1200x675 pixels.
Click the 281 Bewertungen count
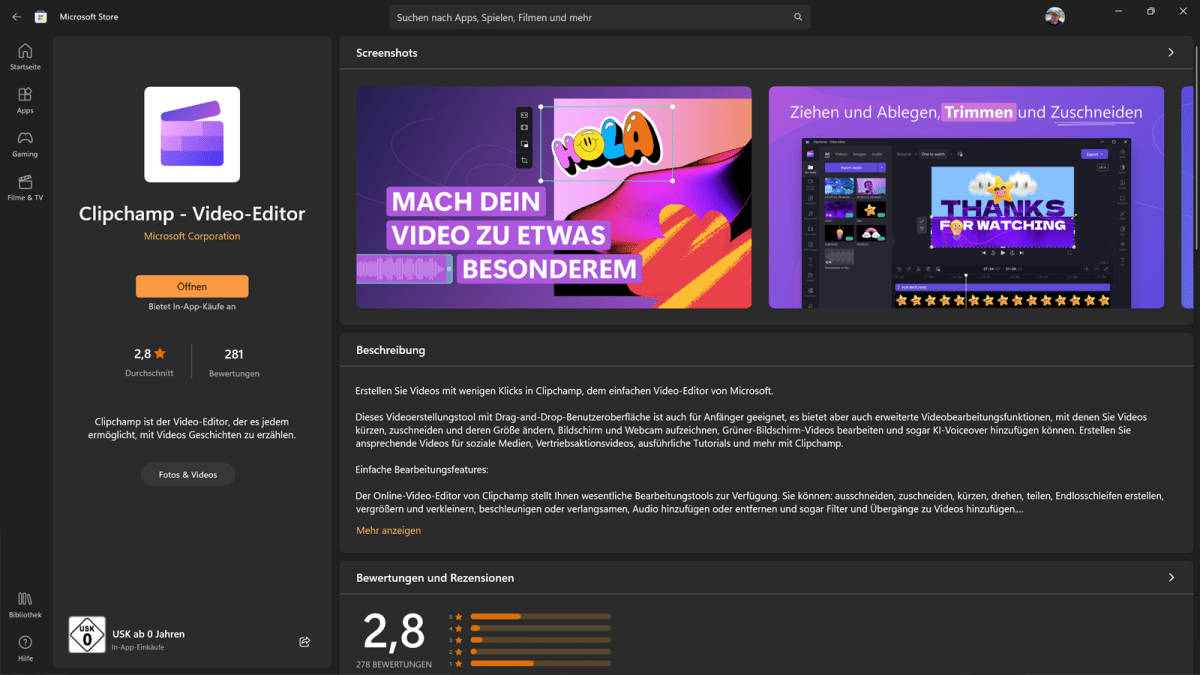pos(234,362)
